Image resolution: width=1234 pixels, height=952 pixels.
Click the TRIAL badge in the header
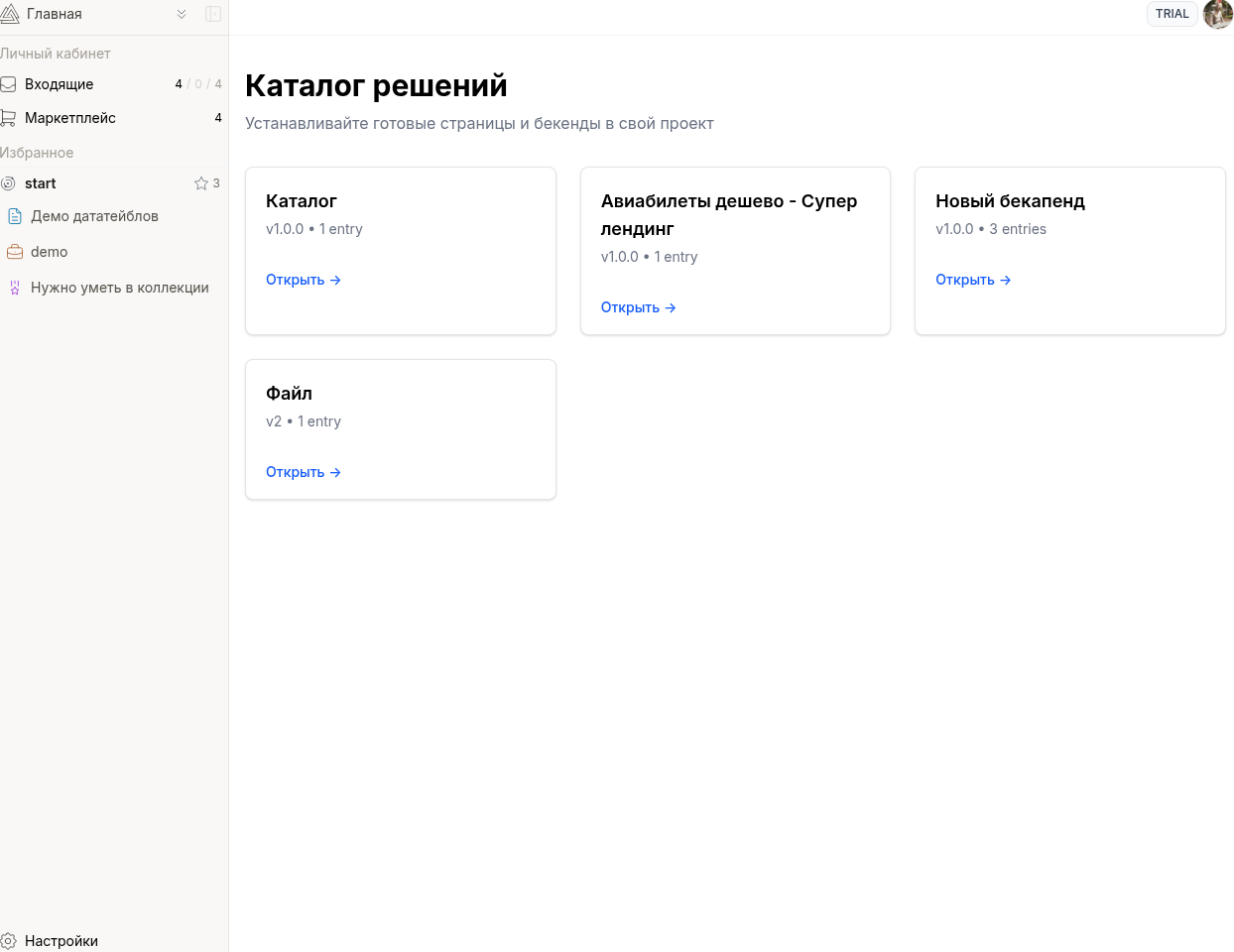click(1172, 14)
